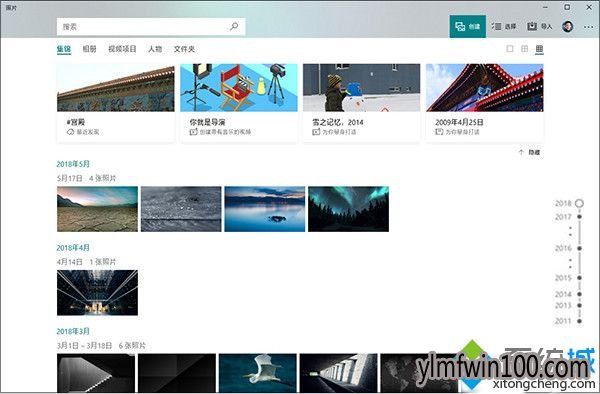Viewport: 600px width, 394px height.
Task: Close the Photos window
Action: [589, 7]
